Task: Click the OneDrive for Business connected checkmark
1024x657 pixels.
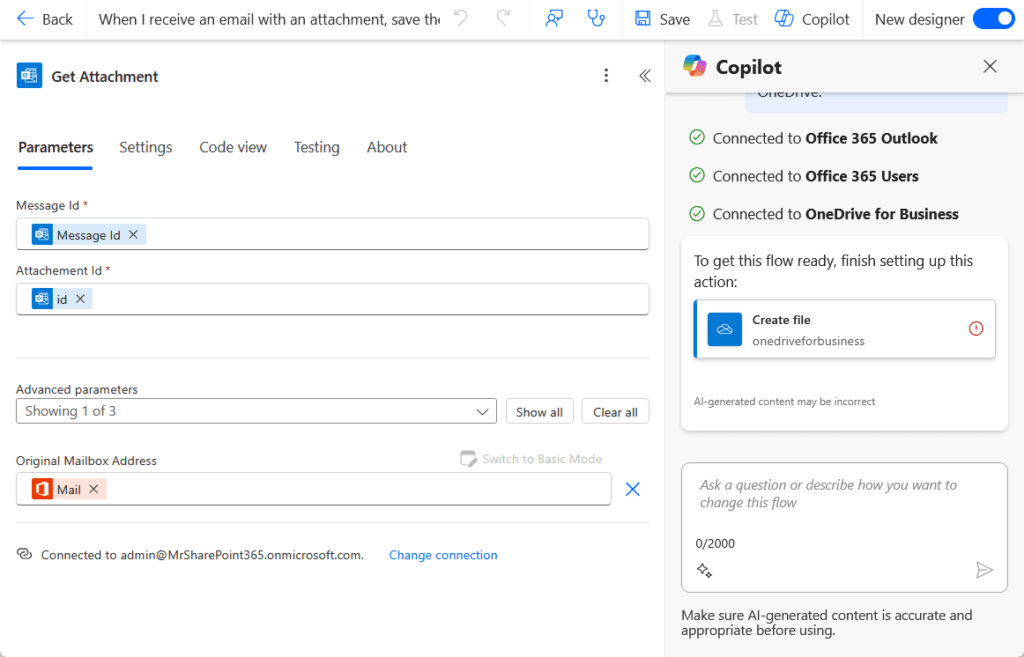Action: [x=697, y=214]
